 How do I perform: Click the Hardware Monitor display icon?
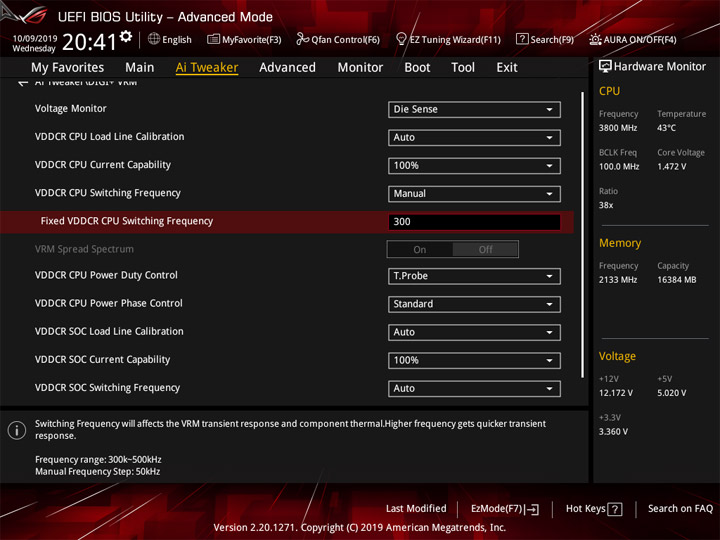point(605,67)
